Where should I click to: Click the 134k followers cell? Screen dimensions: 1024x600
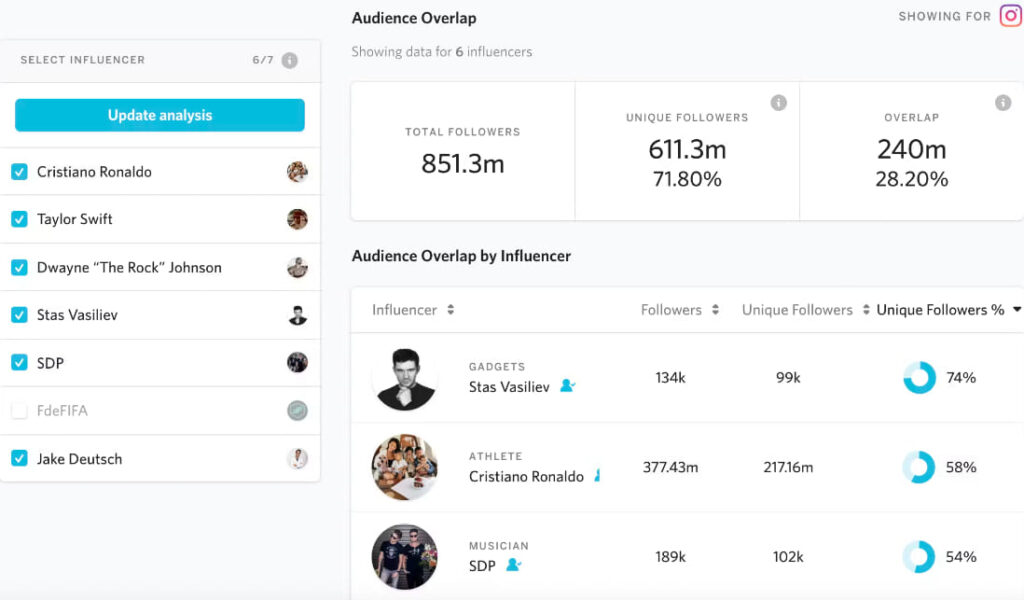pyautogui.click(x=670, y=377)
